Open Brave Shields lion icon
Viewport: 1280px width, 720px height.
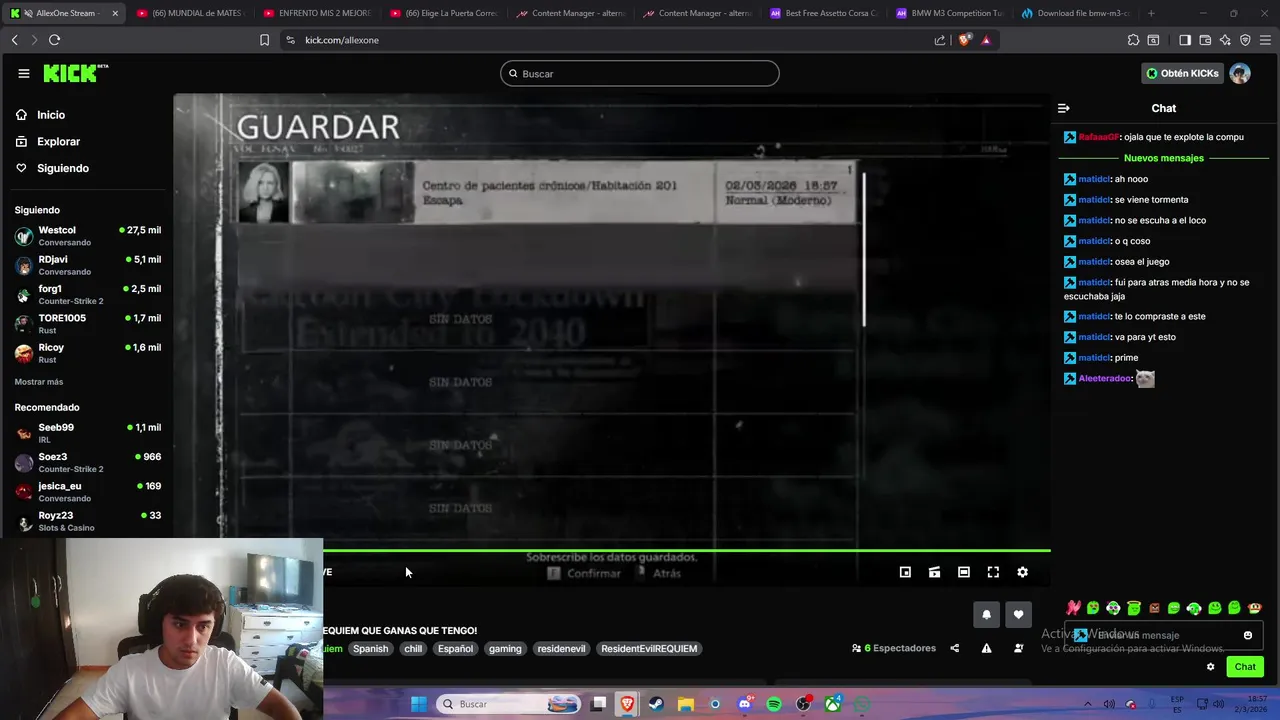[964, 40]
